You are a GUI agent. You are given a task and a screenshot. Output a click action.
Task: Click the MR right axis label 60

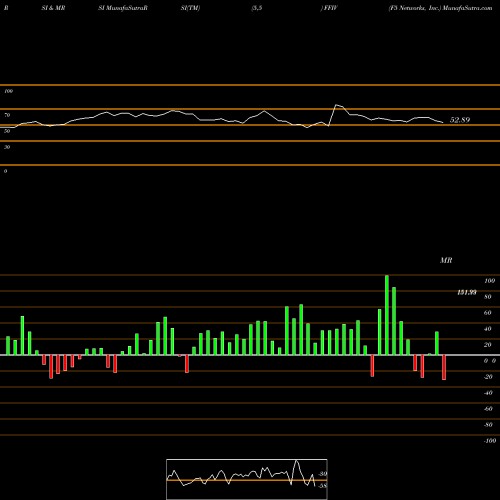coord(488,313)
